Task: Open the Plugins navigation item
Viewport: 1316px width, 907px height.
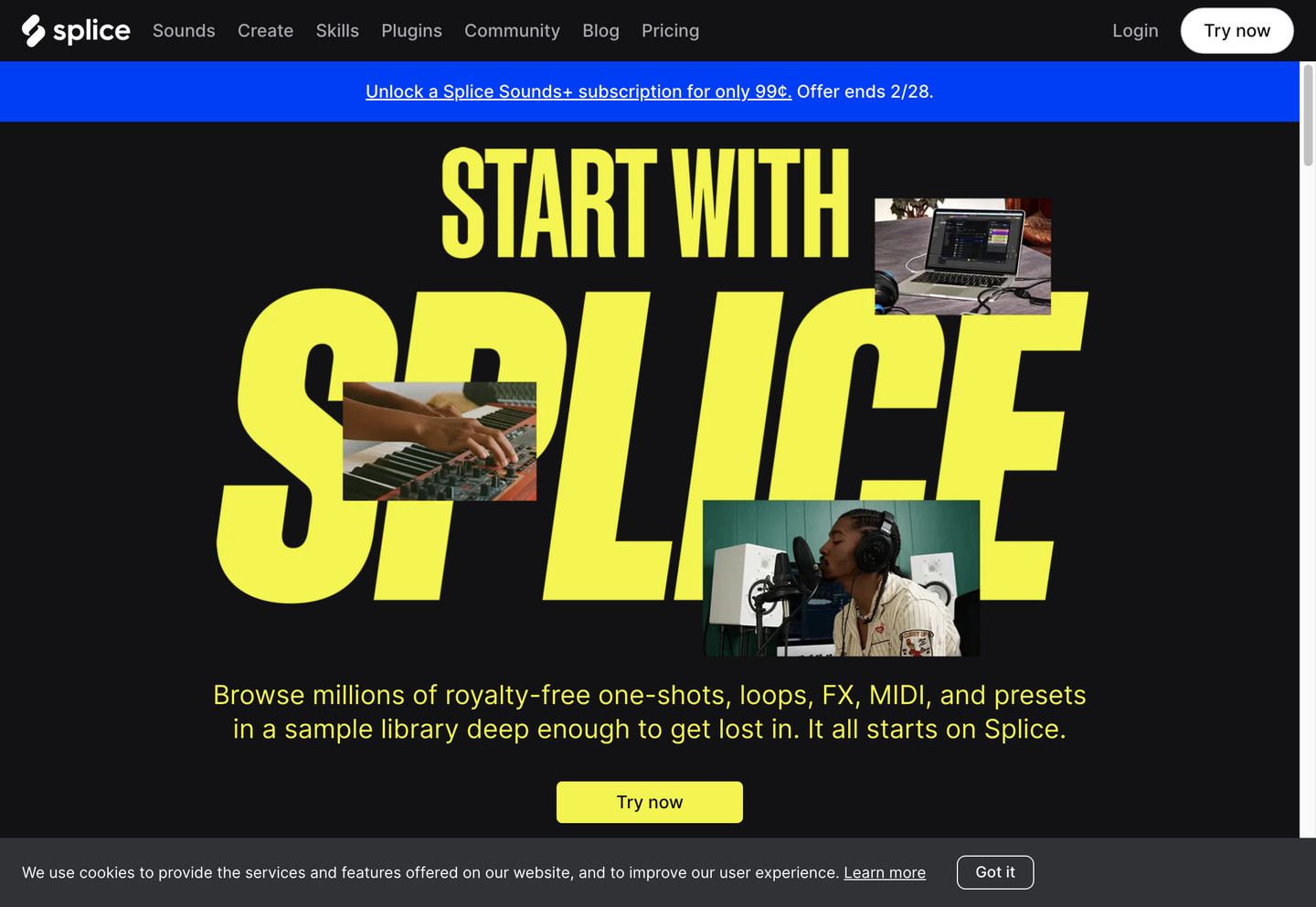Action: (411, 31)
